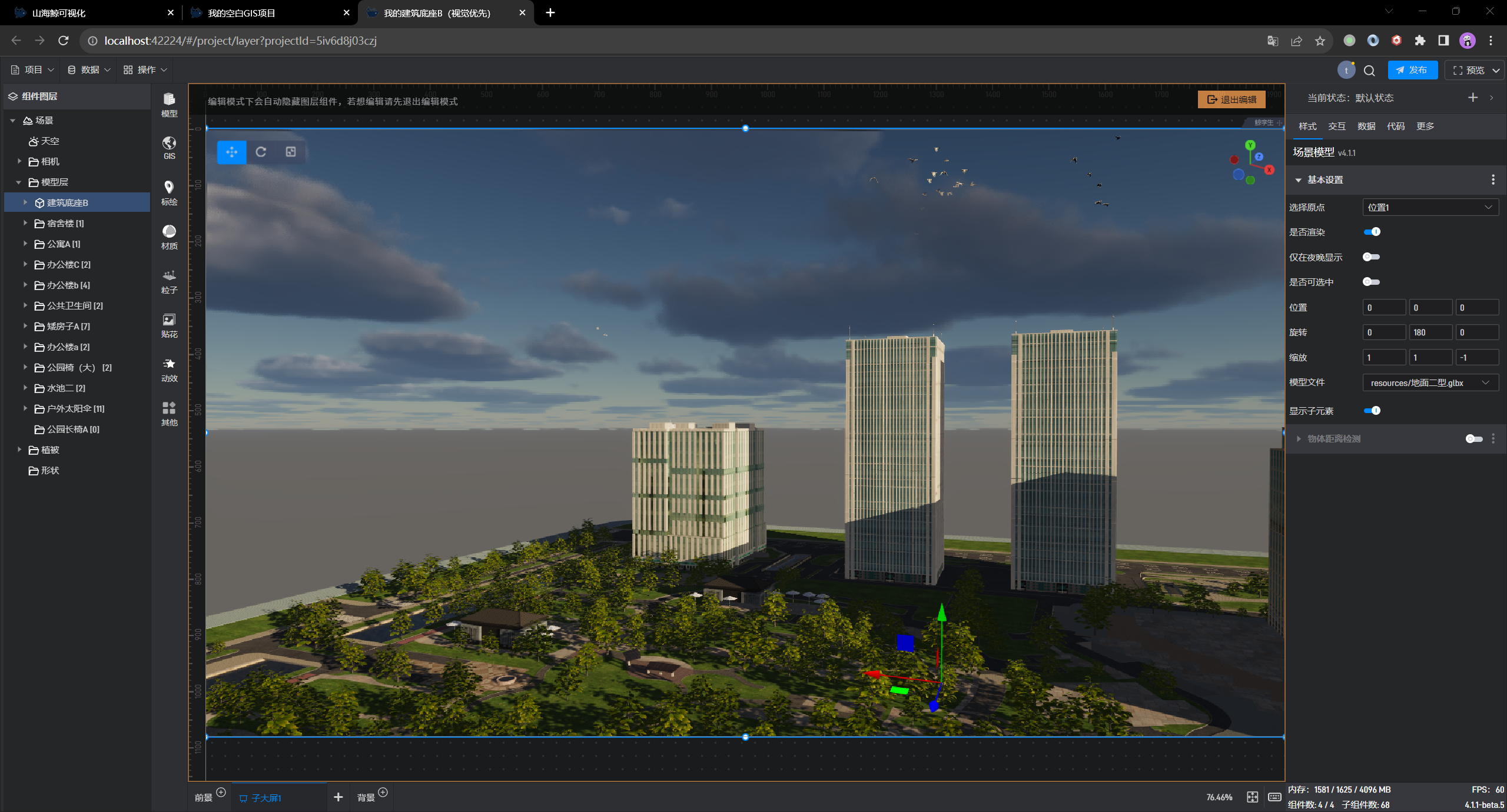Viewport: 1507px width, 812px height.
Task: Enable the 仅在夜晚显示 switch
Action: 1371,257
